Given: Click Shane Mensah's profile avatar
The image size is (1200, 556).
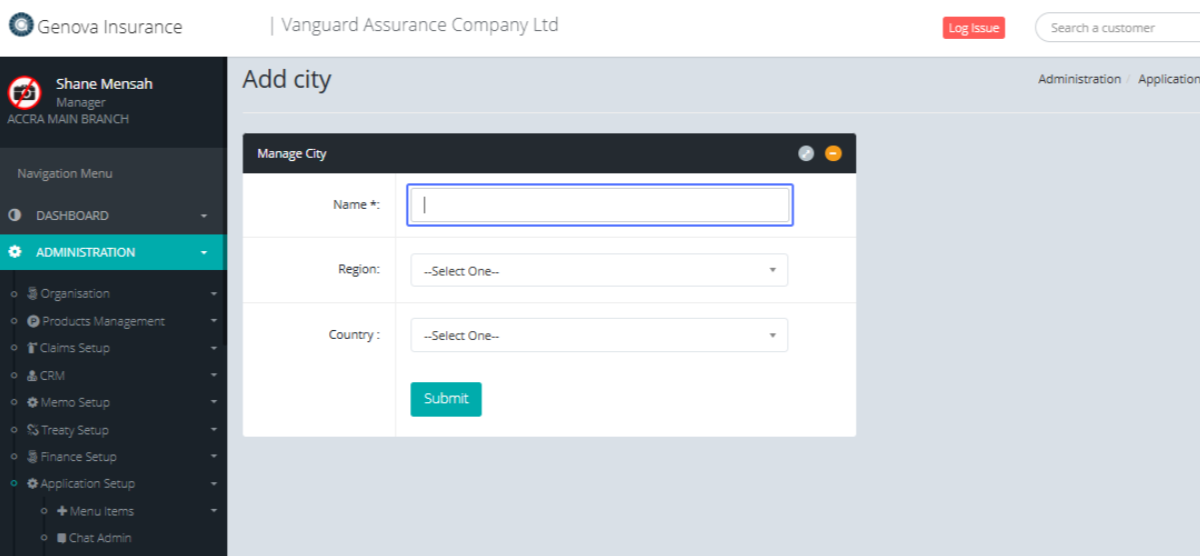Looking at the screenshot, I should coord(24,92).
